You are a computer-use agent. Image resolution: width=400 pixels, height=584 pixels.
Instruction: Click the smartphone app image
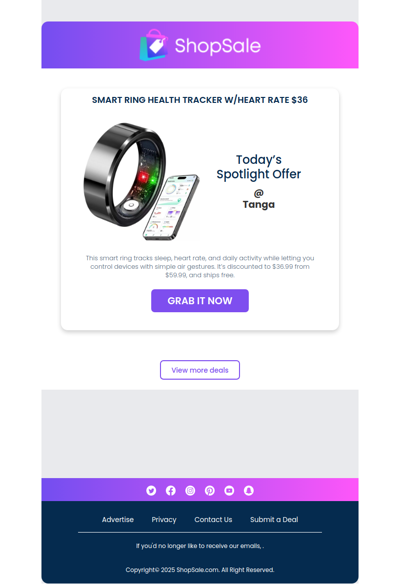(x=171, y=207)
